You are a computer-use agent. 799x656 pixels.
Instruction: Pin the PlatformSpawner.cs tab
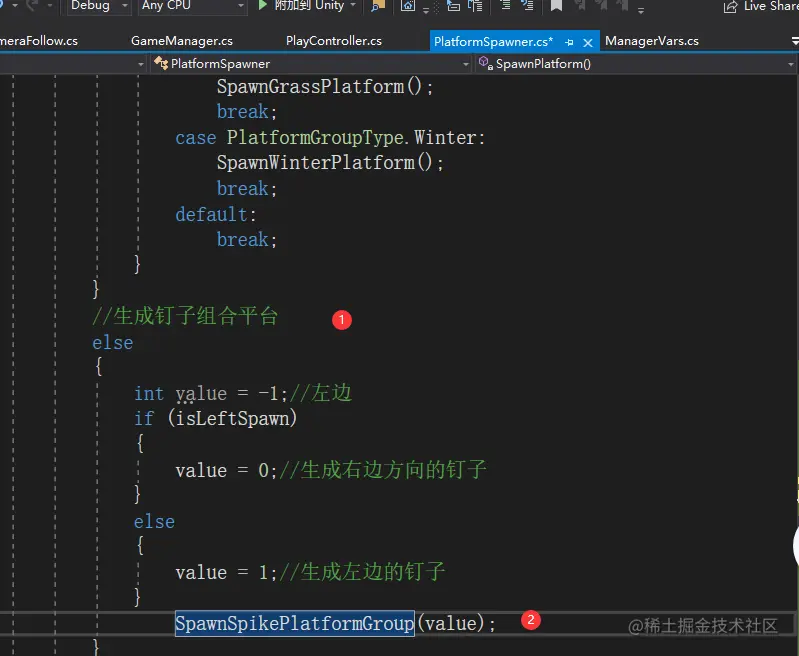click(570, 42)
